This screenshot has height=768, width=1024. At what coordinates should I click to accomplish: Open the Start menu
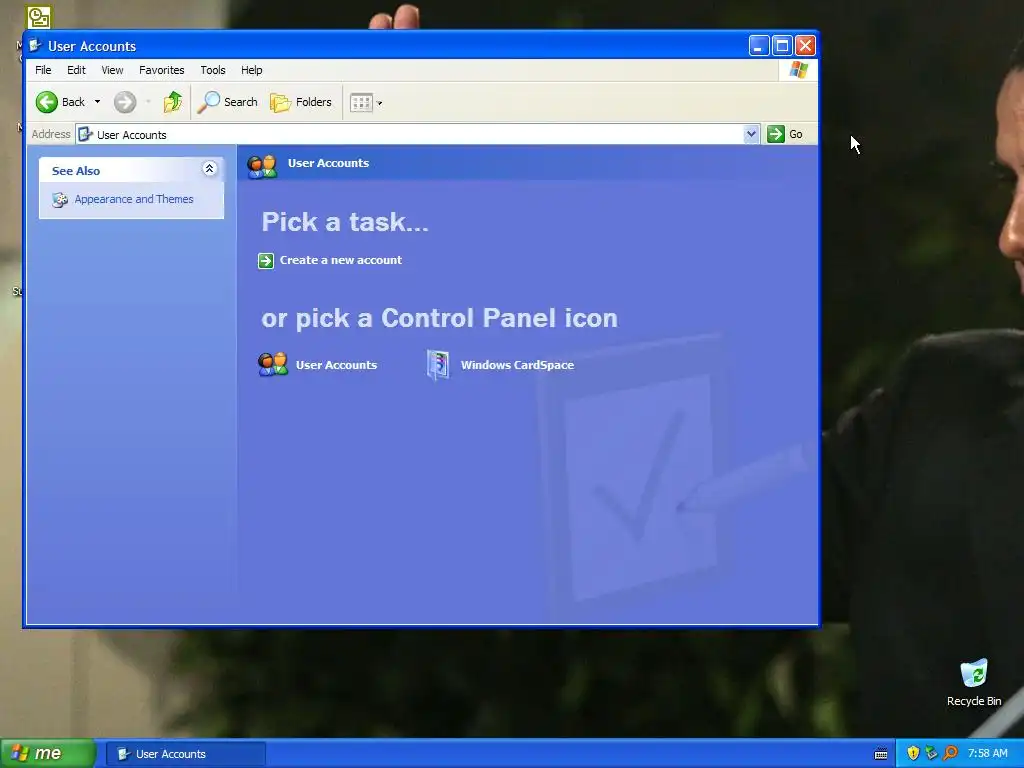(47, 754)
